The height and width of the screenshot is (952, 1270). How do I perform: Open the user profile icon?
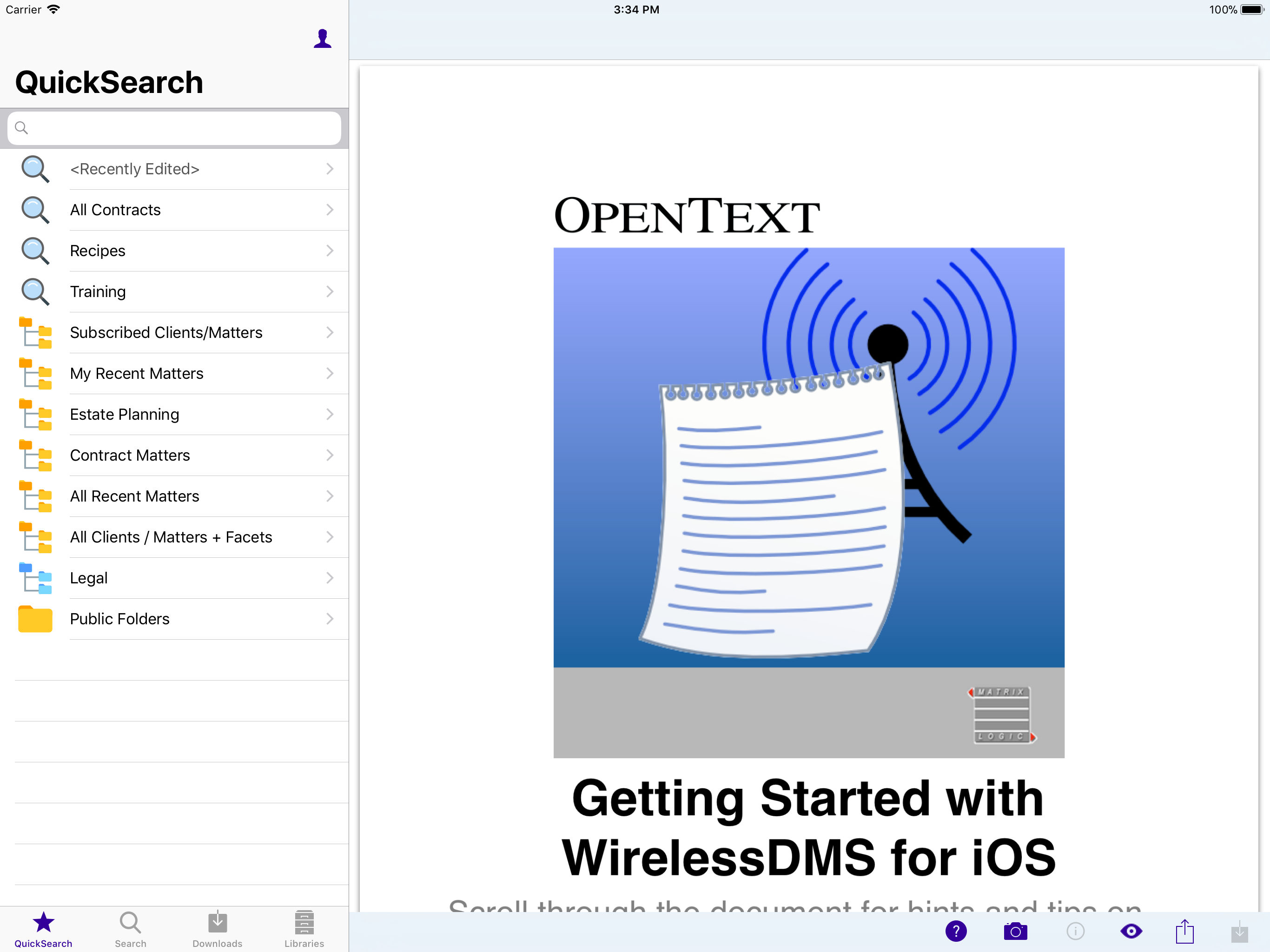point(322,39)
